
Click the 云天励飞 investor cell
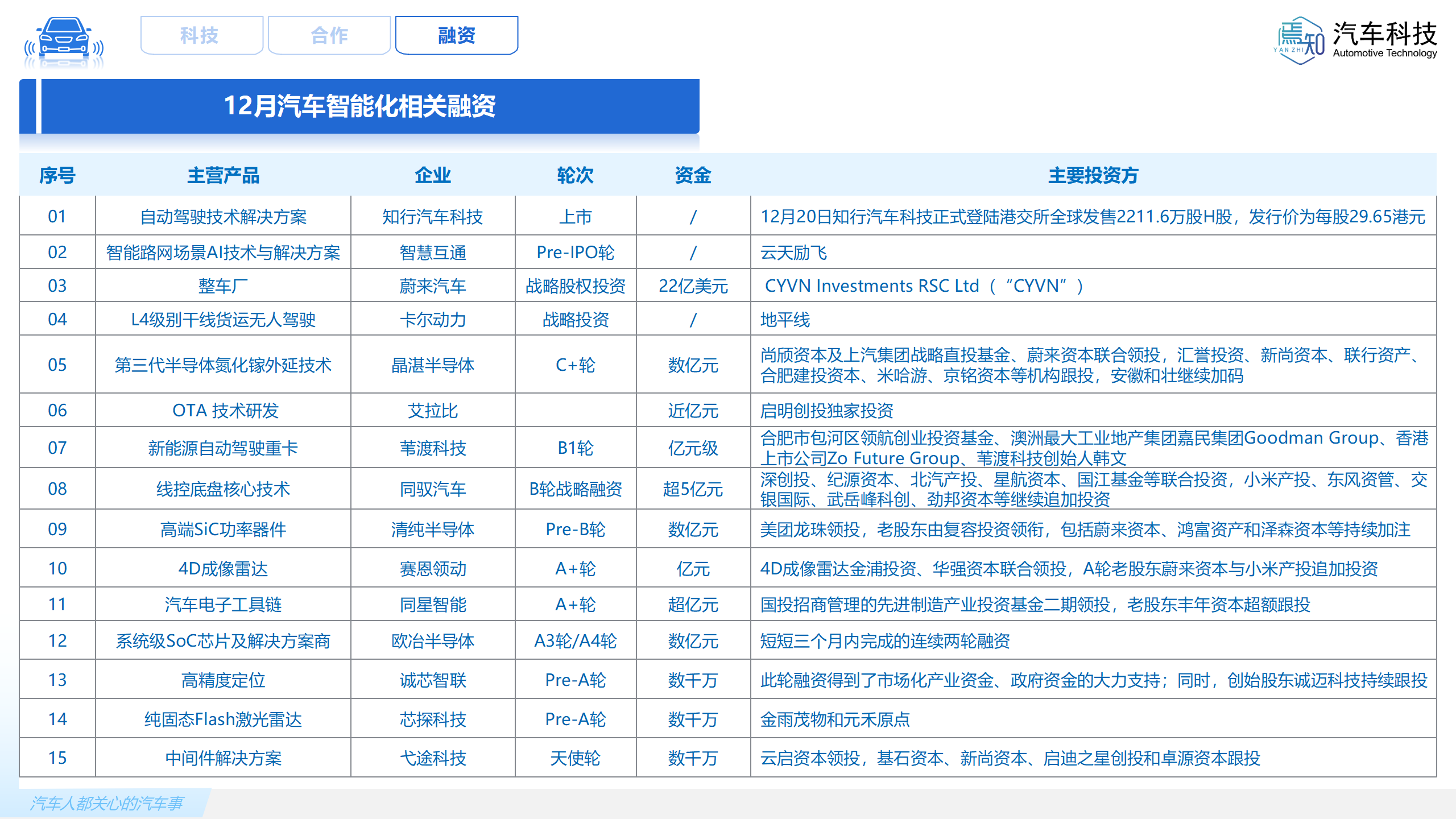click(1093, 252)
